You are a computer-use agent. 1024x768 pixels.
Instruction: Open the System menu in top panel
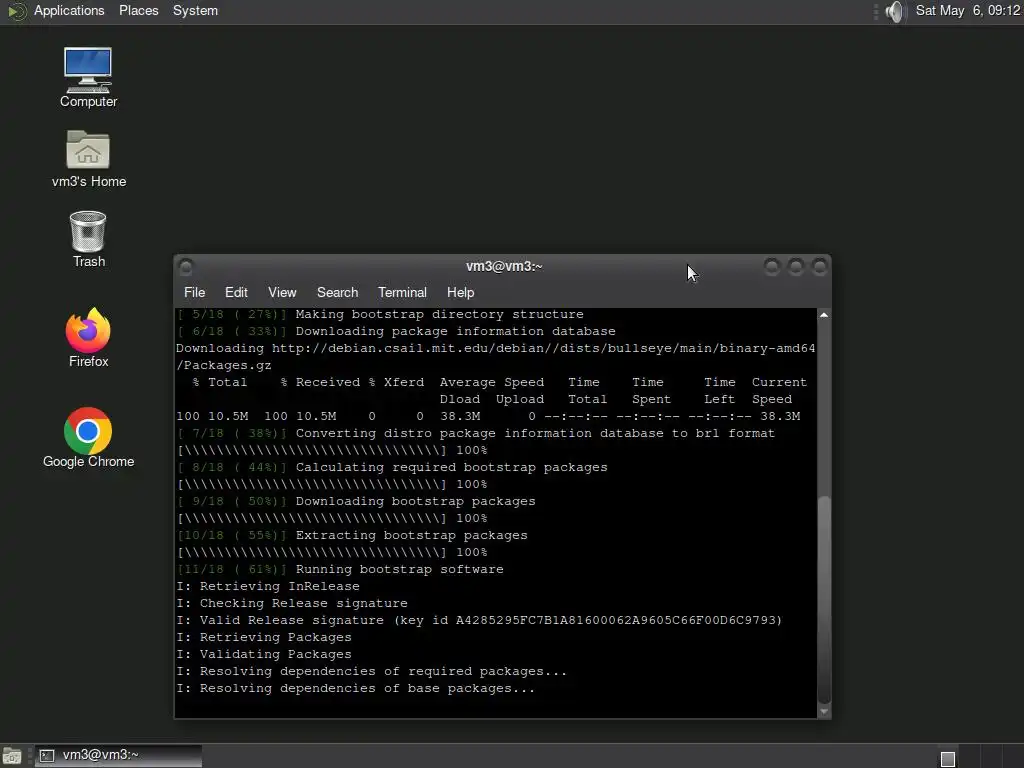click(x=195, y=10)
